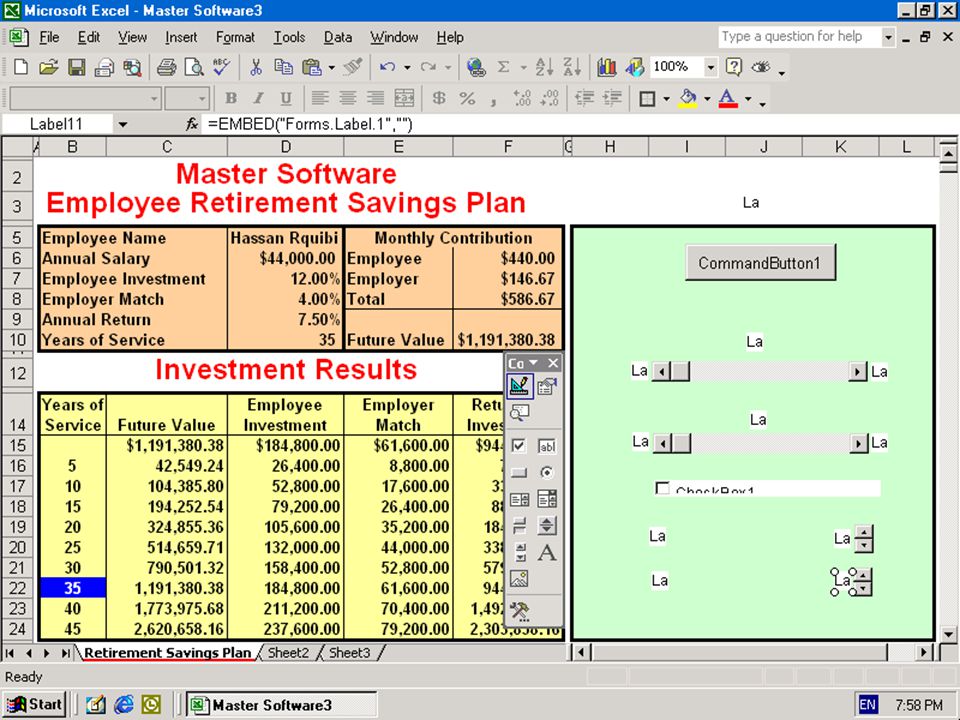Open the Data menu

(x=338, y=37)
